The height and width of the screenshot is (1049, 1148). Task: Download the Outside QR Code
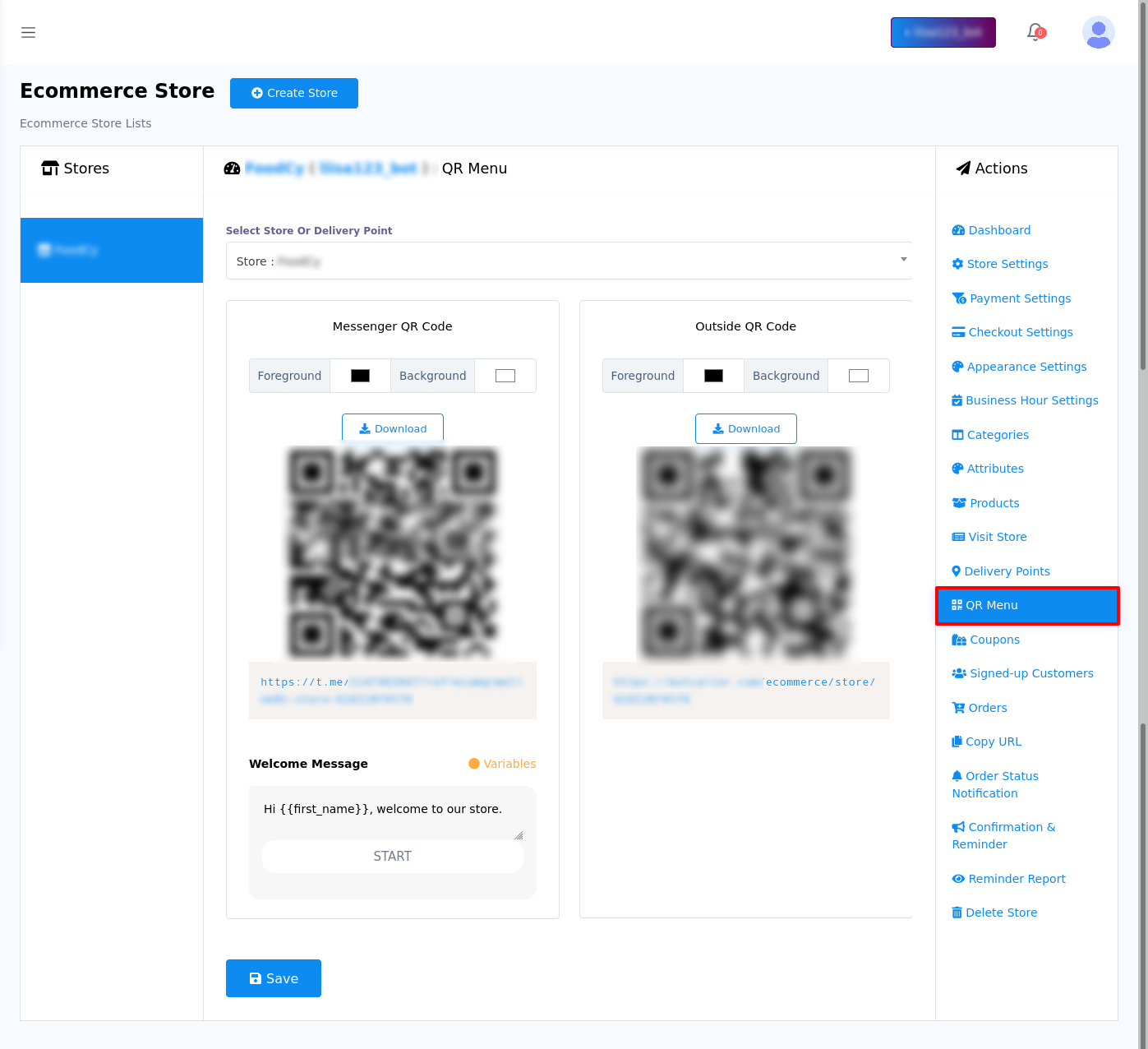click(x=746, y=428)
